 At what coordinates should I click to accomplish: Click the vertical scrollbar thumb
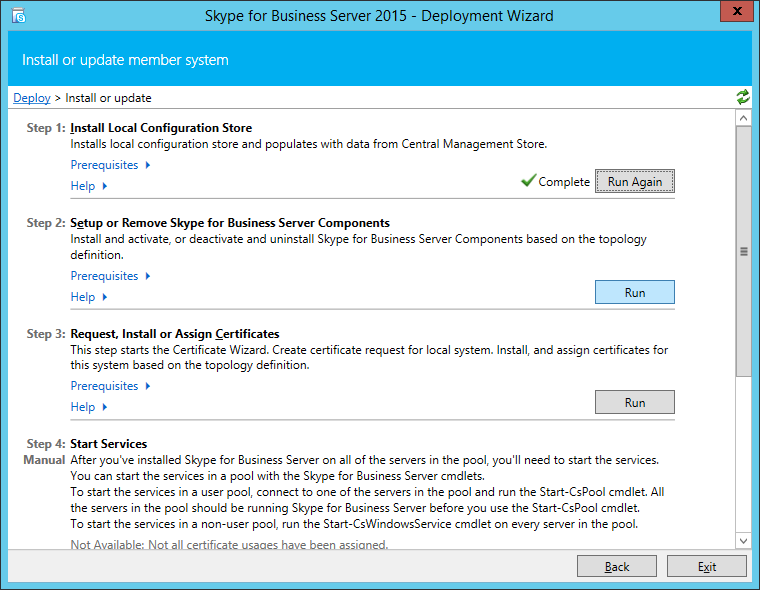pyautogui.click(x=744, y=251)
